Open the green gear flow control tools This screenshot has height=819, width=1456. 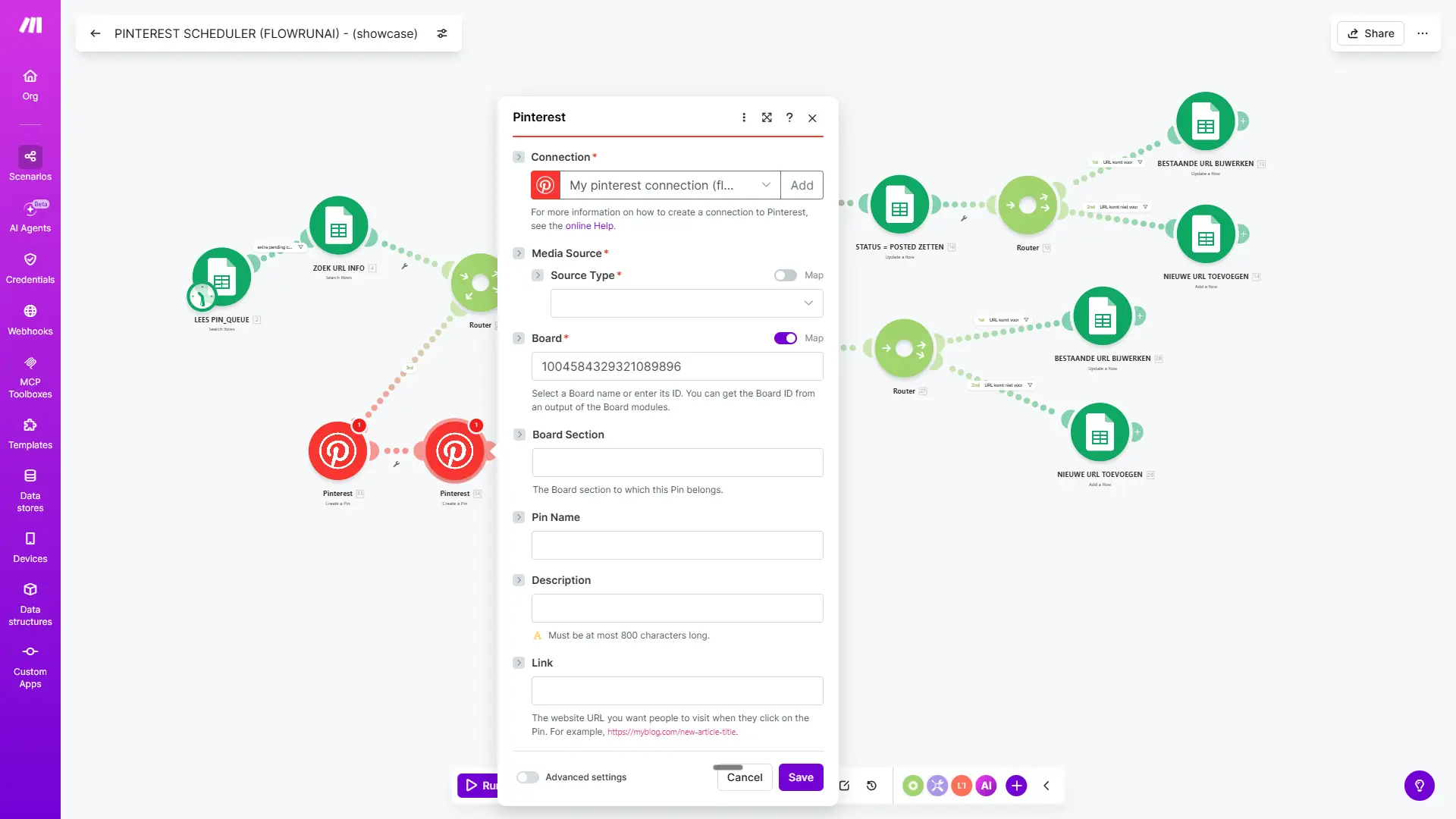pyautogui.click(x=913, y=786)
